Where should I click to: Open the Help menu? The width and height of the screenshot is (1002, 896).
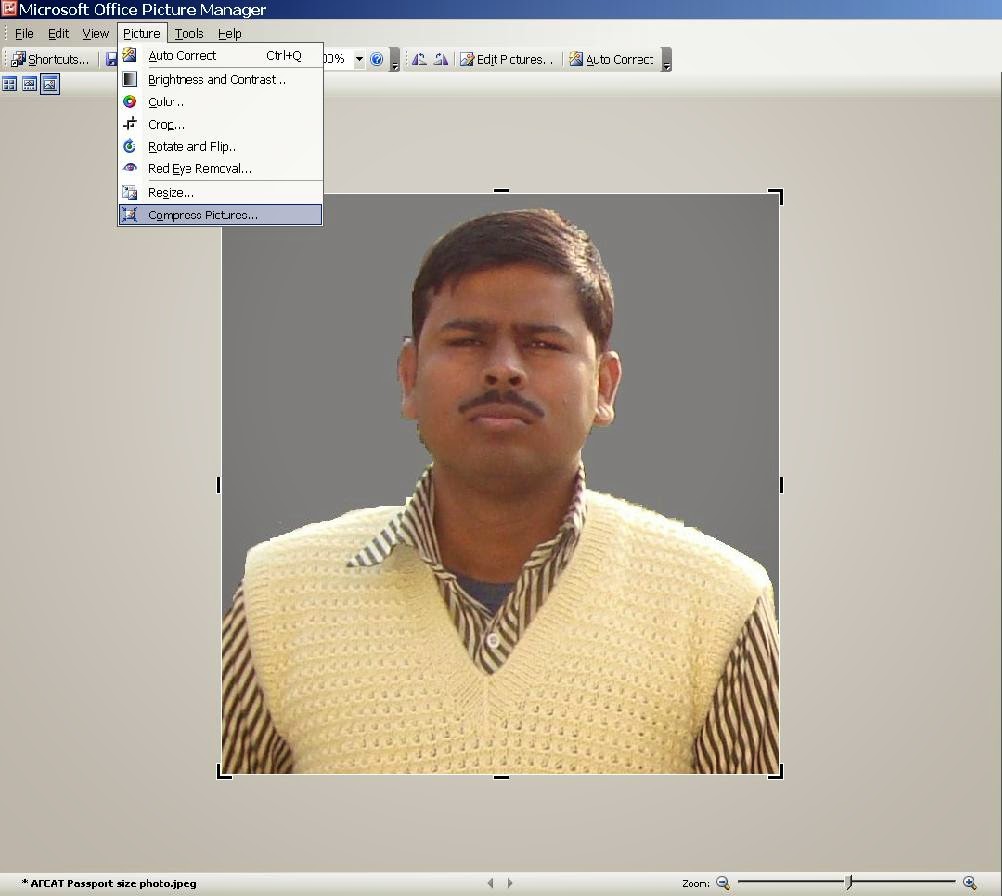tap(229, 33)
